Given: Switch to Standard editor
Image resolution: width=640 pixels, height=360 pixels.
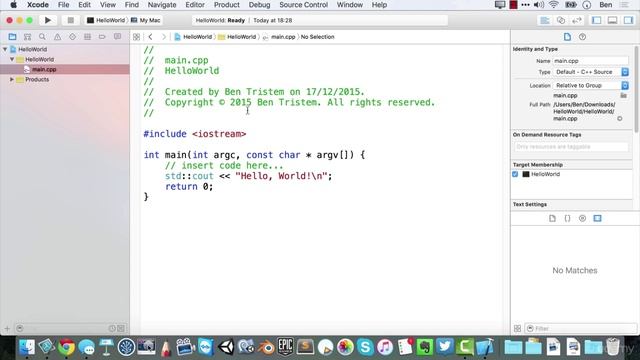Looking at the screenshot, I should pos(545,20).
